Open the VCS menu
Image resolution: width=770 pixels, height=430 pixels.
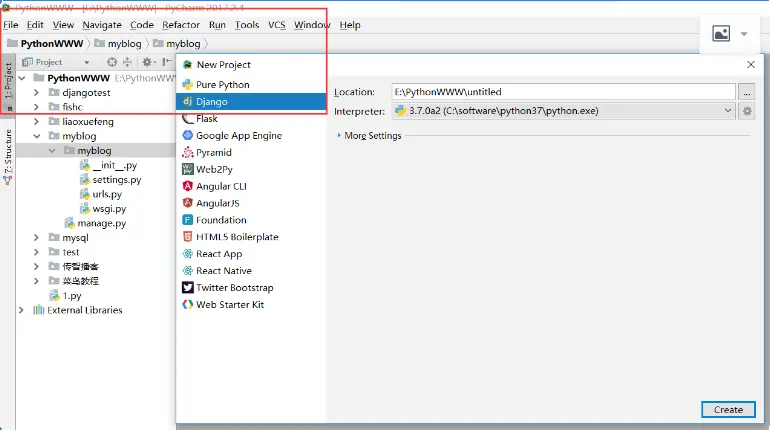point(276,25)
